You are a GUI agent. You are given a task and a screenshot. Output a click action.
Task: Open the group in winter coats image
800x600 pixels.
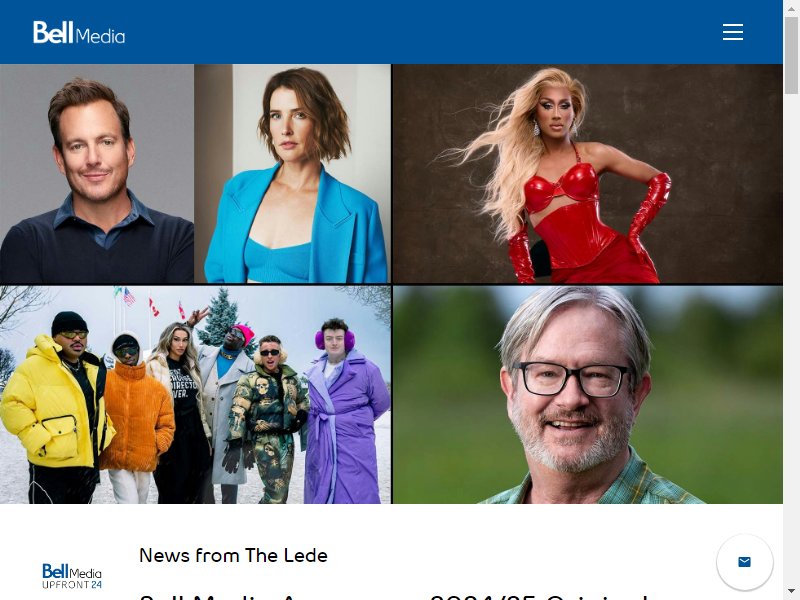(x=195, y=395)
